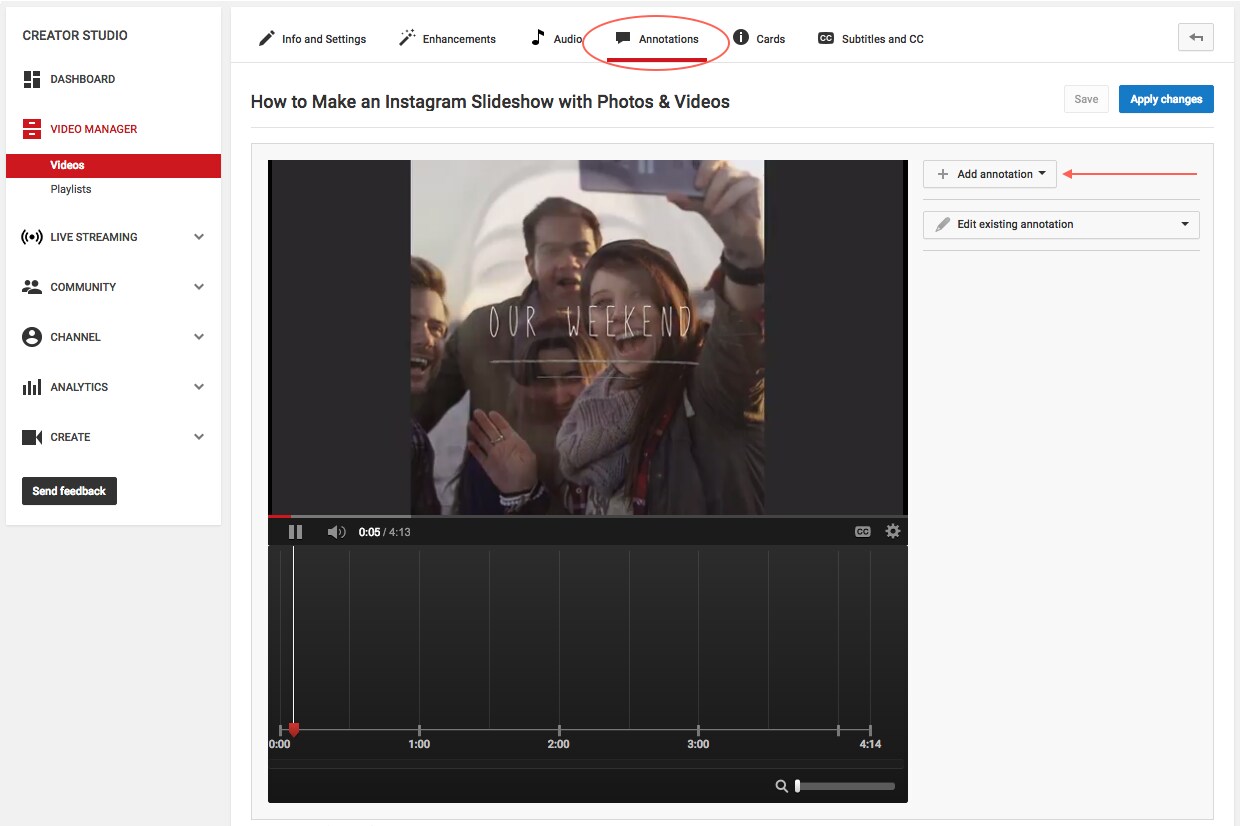Screen dimensions: 1240x826
Task: Pause the video with the pause button
Action: point(295,532)
